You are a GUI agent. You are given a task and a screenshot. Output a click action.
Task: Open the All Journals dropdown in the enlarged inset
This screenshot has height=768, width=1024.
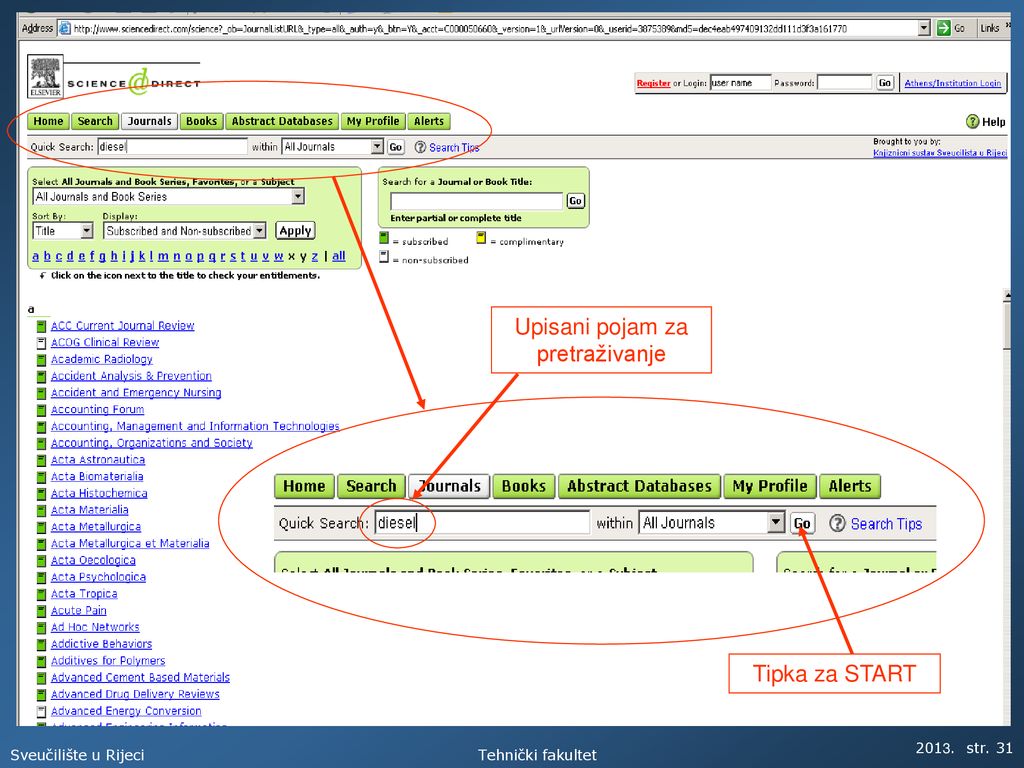pyautogui.click(x=776, y=522)
